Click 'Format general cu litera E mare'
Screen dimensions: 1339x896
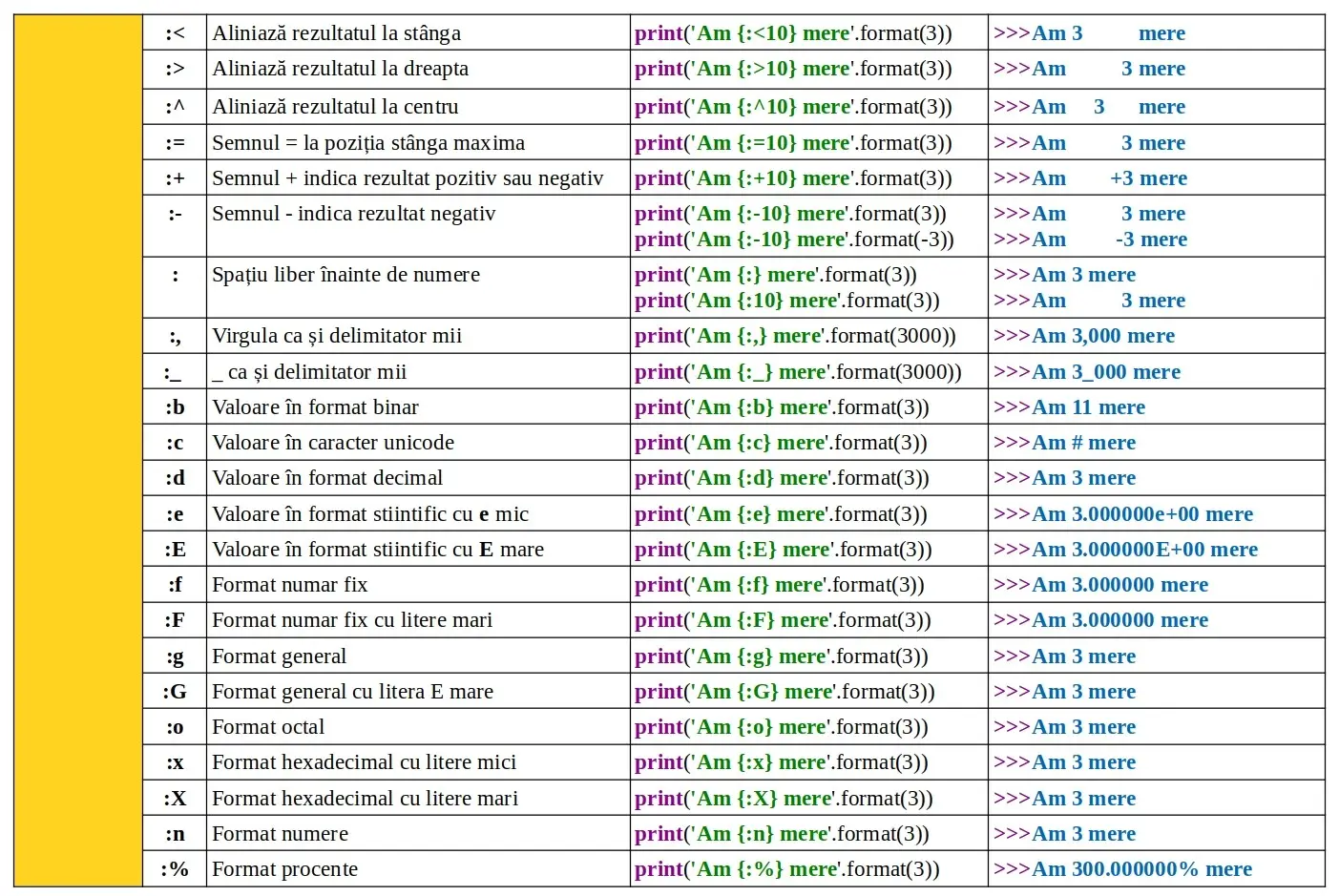352,692
